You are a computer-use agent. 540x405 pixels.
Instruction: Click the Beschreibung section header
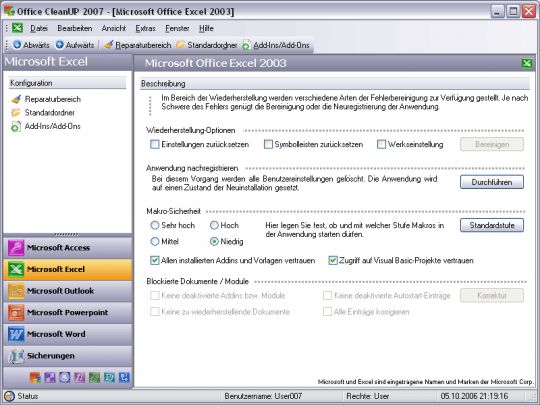334,84
